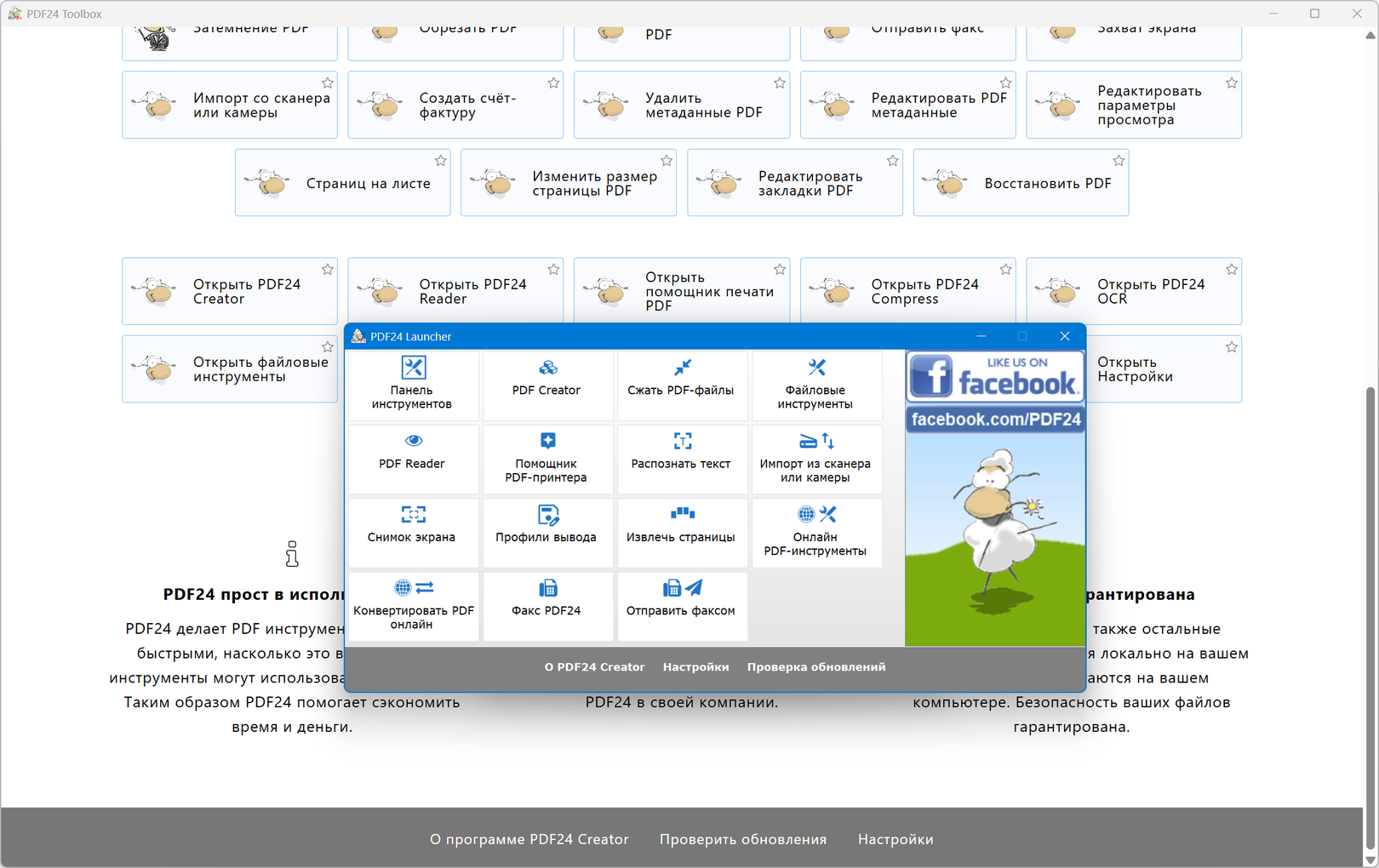This screenshot has width=1379, height=868.
Task: Click the Facebook PDF24 banner
Action: pyautogui.click(x=994, y=393)
